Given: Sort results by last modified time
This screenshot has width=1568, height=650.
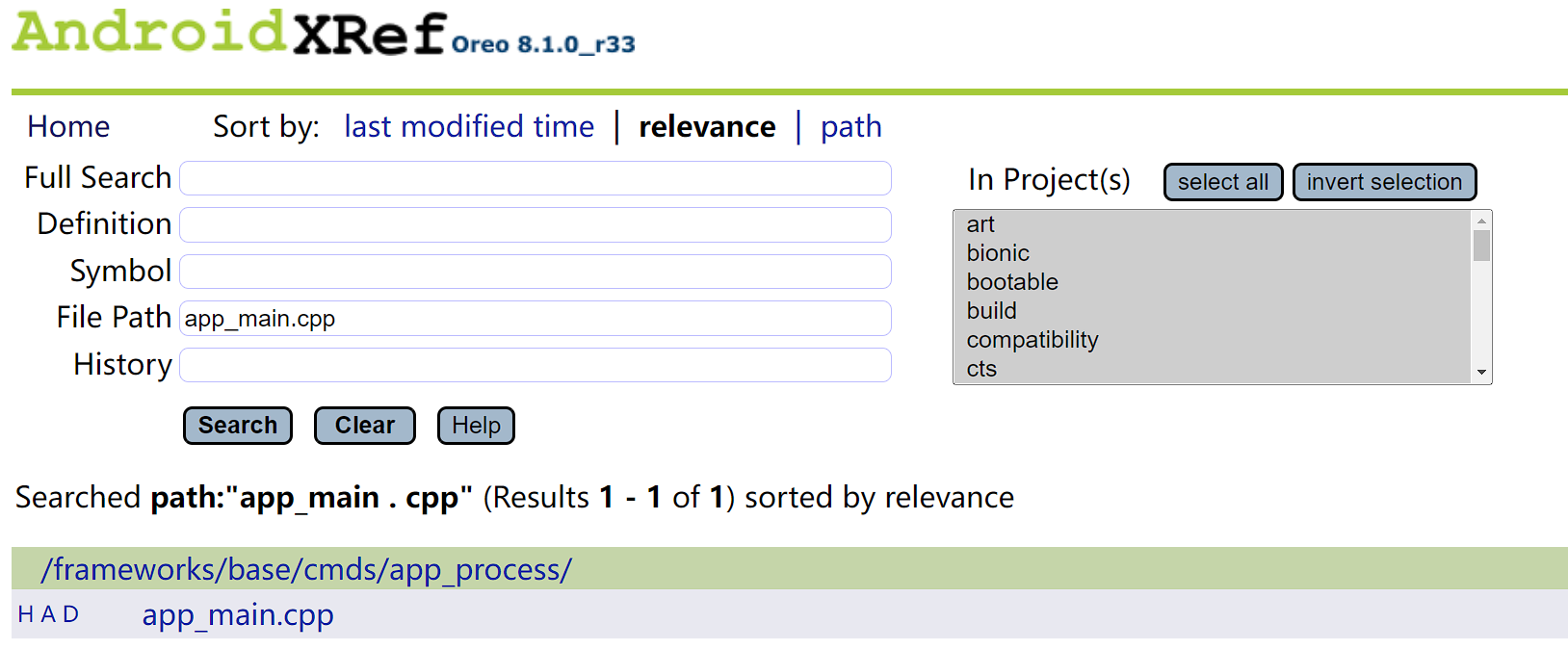Looking at the screenshot, I should pyautogui.click(x=469, y=126).
